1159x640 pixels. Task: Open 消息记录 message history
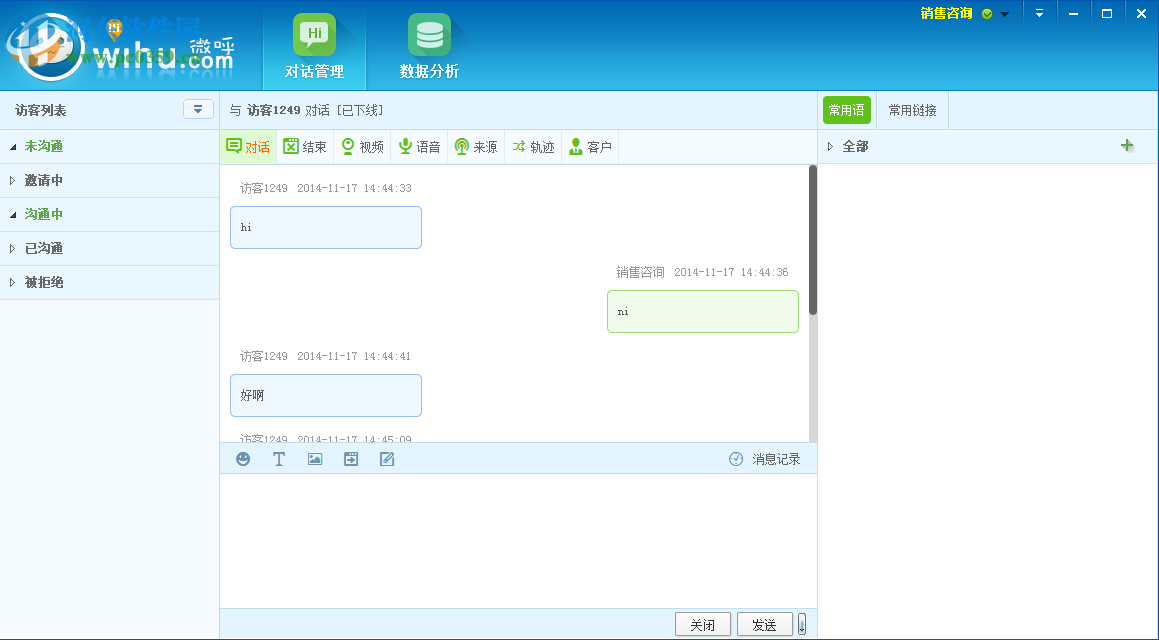pos(764,459)
